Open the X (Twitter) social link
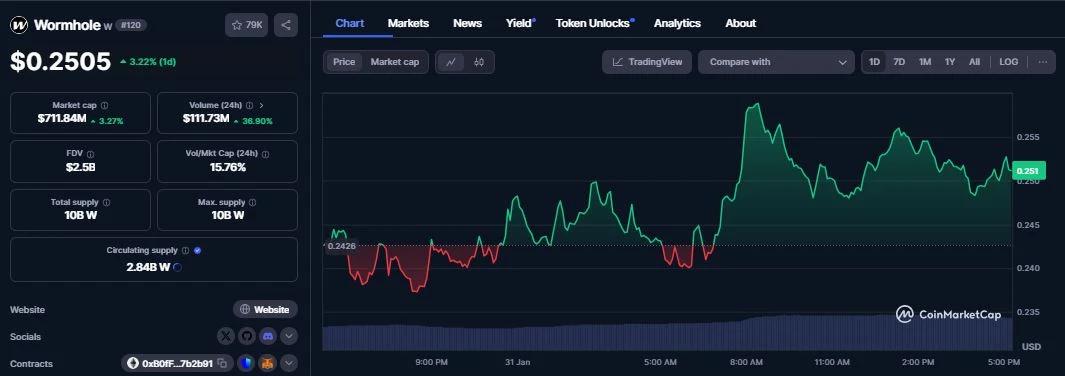 226,336
